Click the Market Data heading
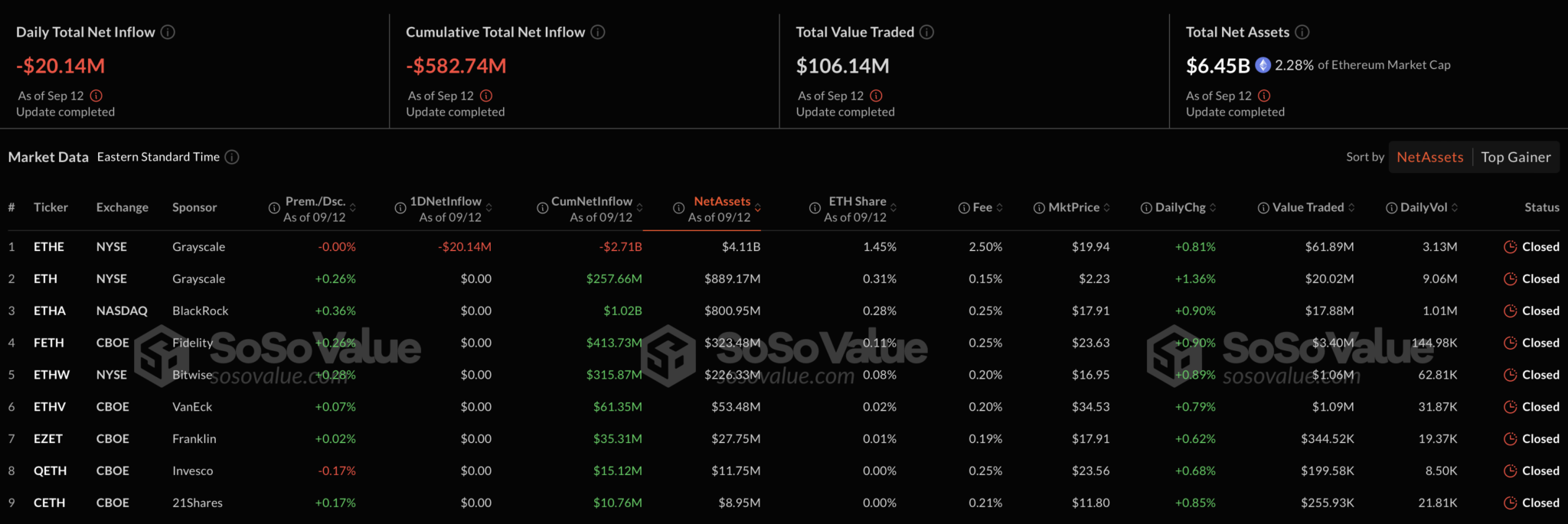Screen dimensions: 1568x524 pos(48,157)
